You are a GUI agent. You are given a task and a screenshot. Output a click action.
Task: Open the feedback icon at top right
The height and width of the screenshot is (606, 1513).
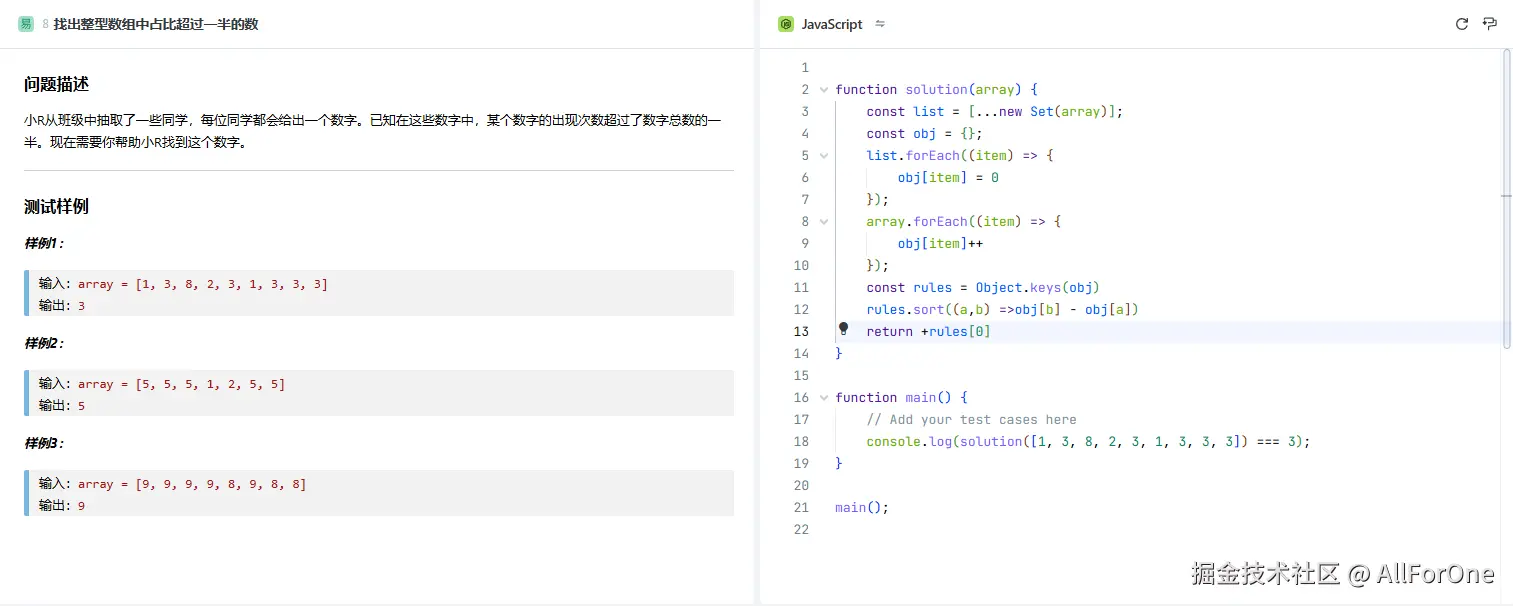pos(1489,23)
